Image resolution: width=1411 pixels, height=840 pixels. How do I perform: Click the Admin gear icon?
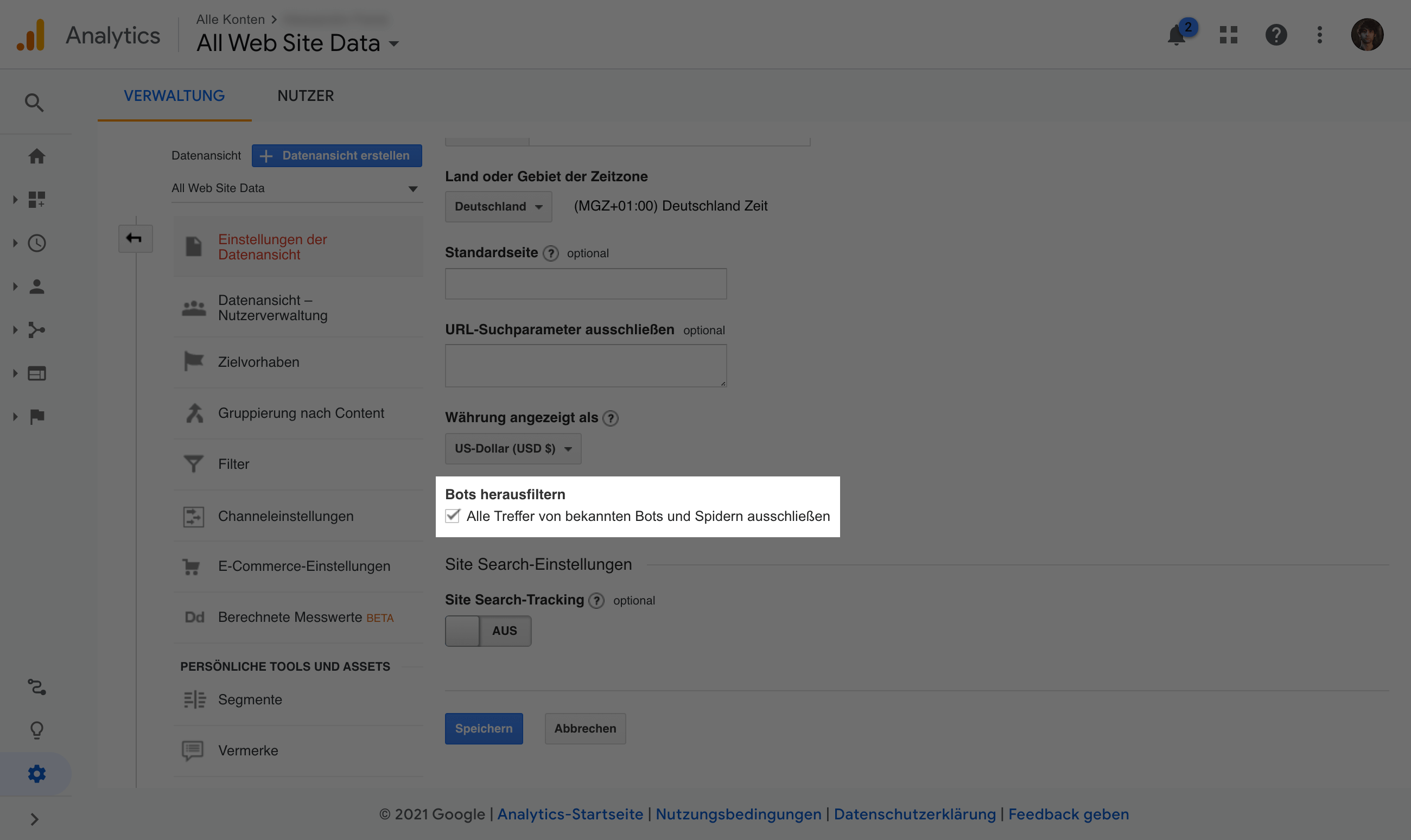pyautogui.click(x=37, y=774)
